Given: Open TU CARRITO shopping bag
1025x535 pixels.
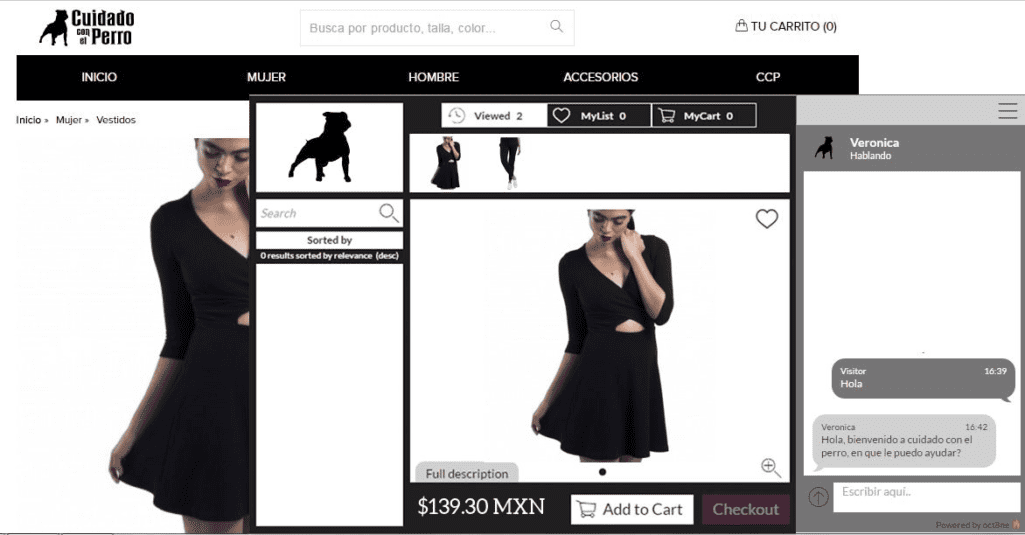Looking at the screenshot, I should (786, 26).
